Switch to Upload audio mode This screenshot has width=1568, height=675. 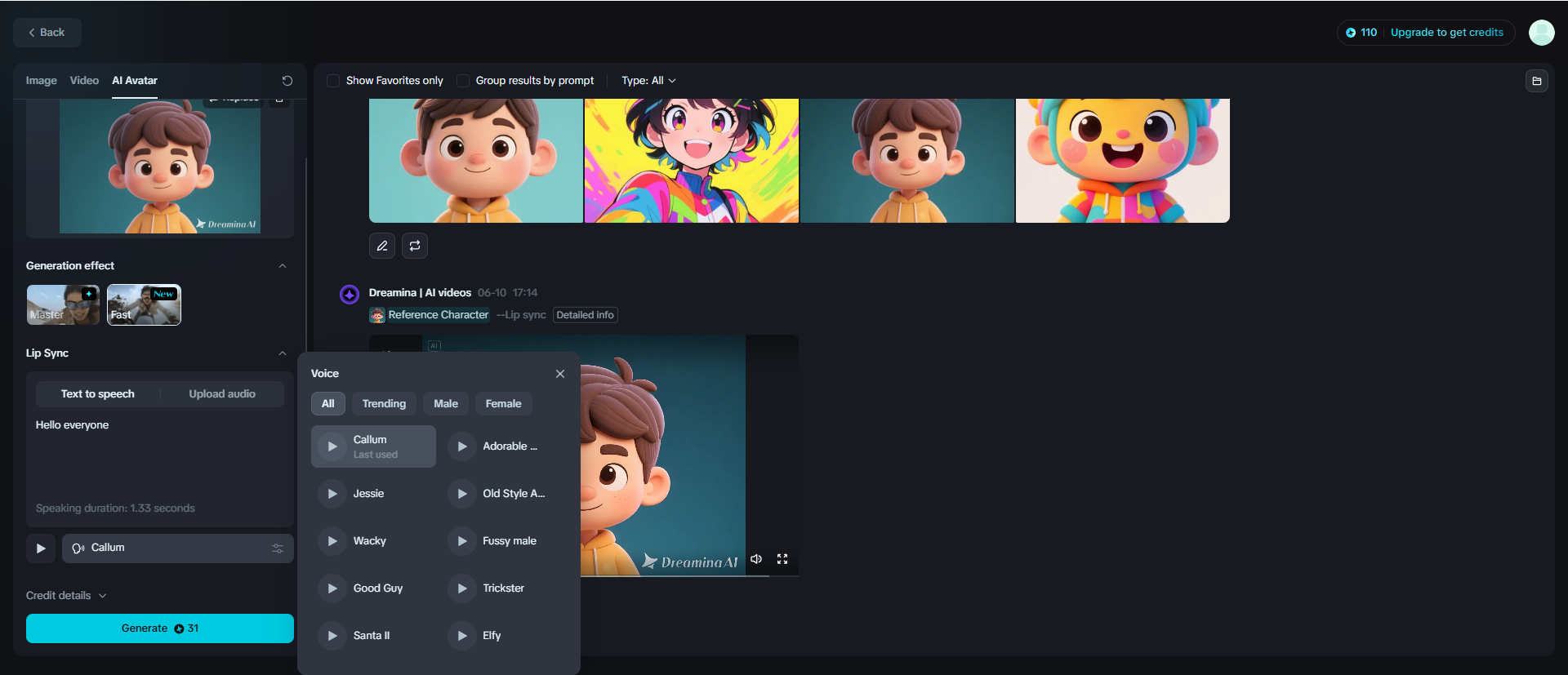[x=222, y=394]
